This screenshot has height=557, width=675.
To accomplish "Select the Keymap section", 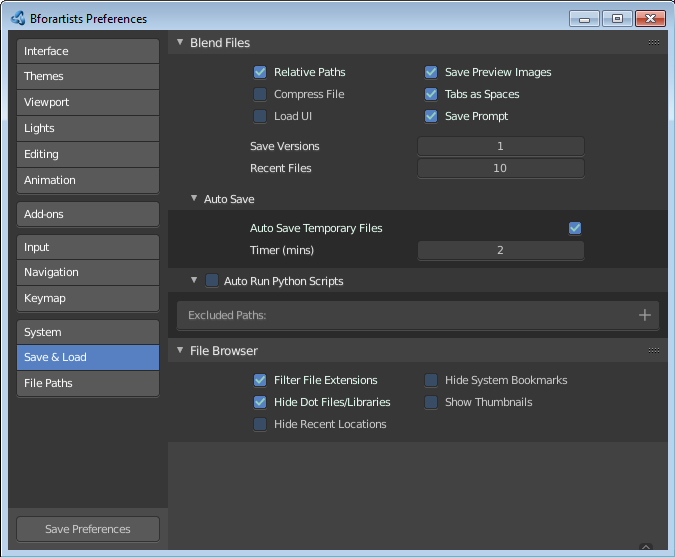I will pos(88,298).
